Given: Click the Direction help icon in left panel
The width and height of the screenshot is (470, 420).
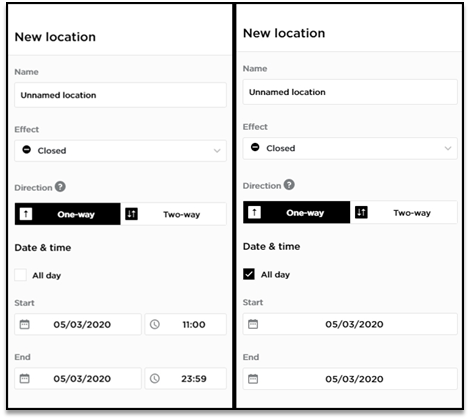Looking at the screenshot, I should (x=60, y=187).
